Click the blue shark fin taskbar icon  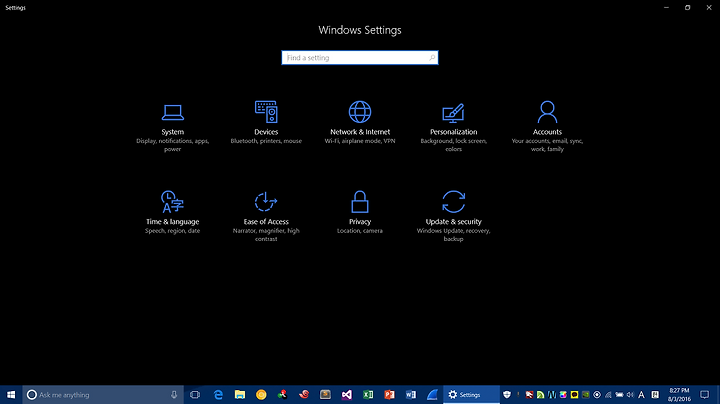pyautogui.click(x=433, y=395)
